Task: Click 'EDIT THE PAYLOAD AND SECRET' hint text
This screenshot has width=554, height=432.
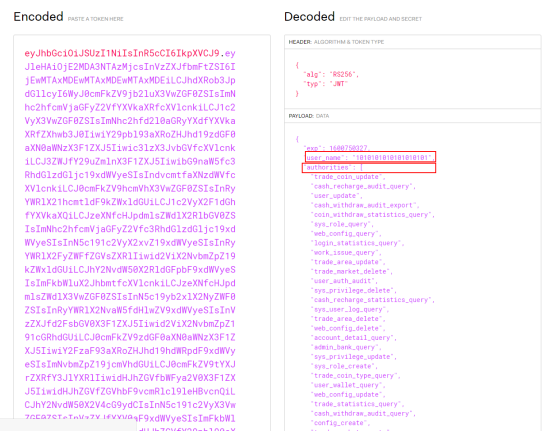Action: point(381,19)
